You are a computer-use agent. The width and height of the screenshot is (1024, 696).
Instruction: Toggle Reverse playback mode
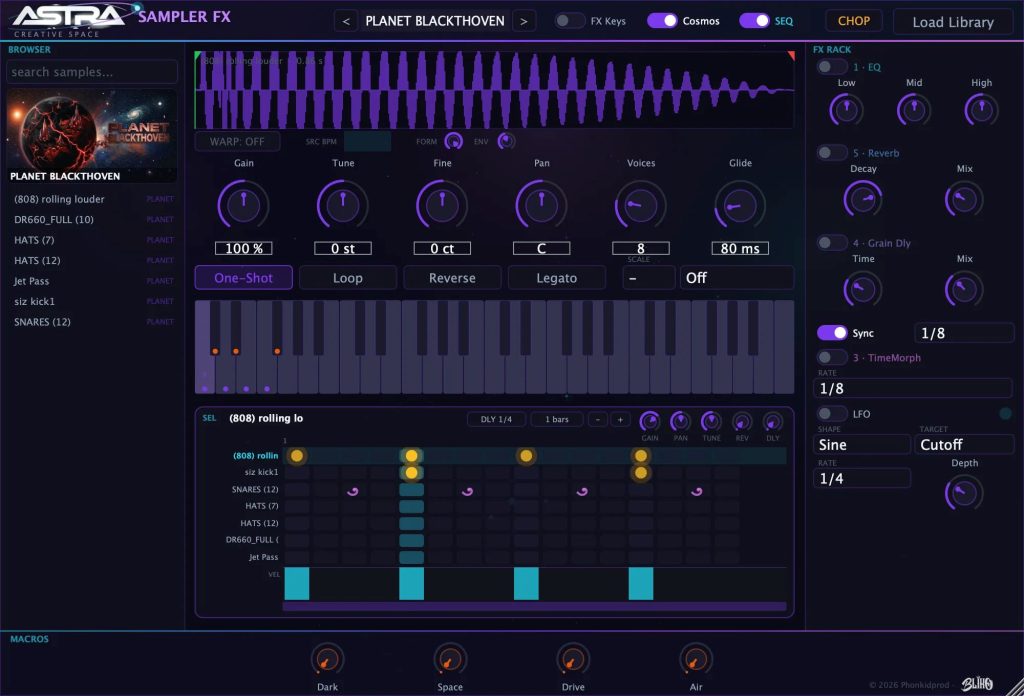coord(453,277)
